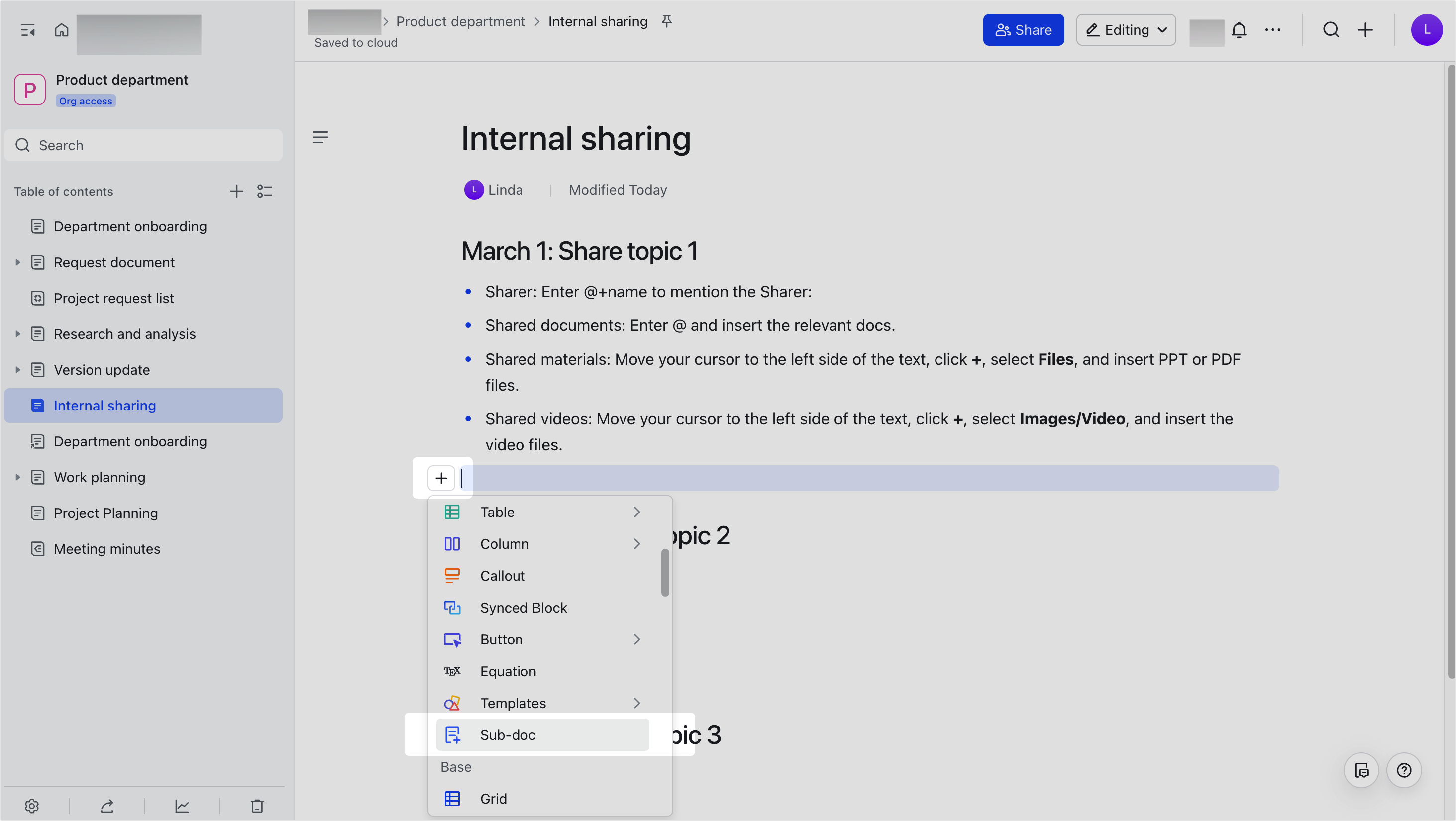Expand the Version update tree node
This screenshot has height=821, width=1456.
click(x=17, y=370)
